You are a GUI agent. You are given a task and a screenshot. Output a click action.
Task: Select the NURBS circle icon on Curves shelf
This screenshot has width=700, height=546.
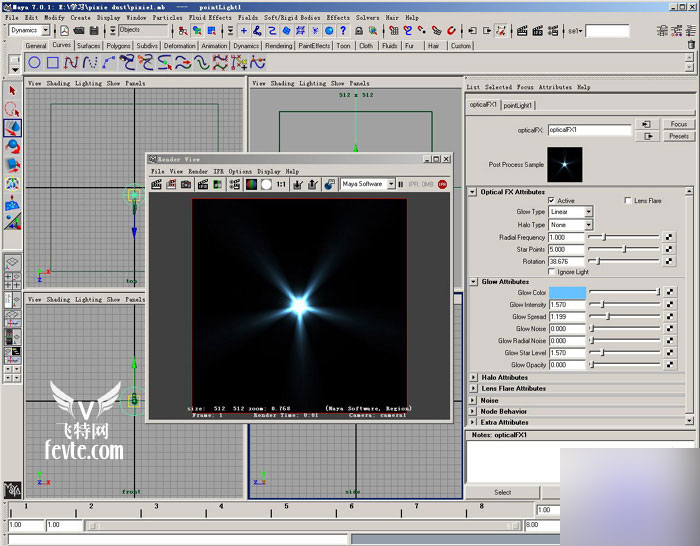click(x=34, y=62)
